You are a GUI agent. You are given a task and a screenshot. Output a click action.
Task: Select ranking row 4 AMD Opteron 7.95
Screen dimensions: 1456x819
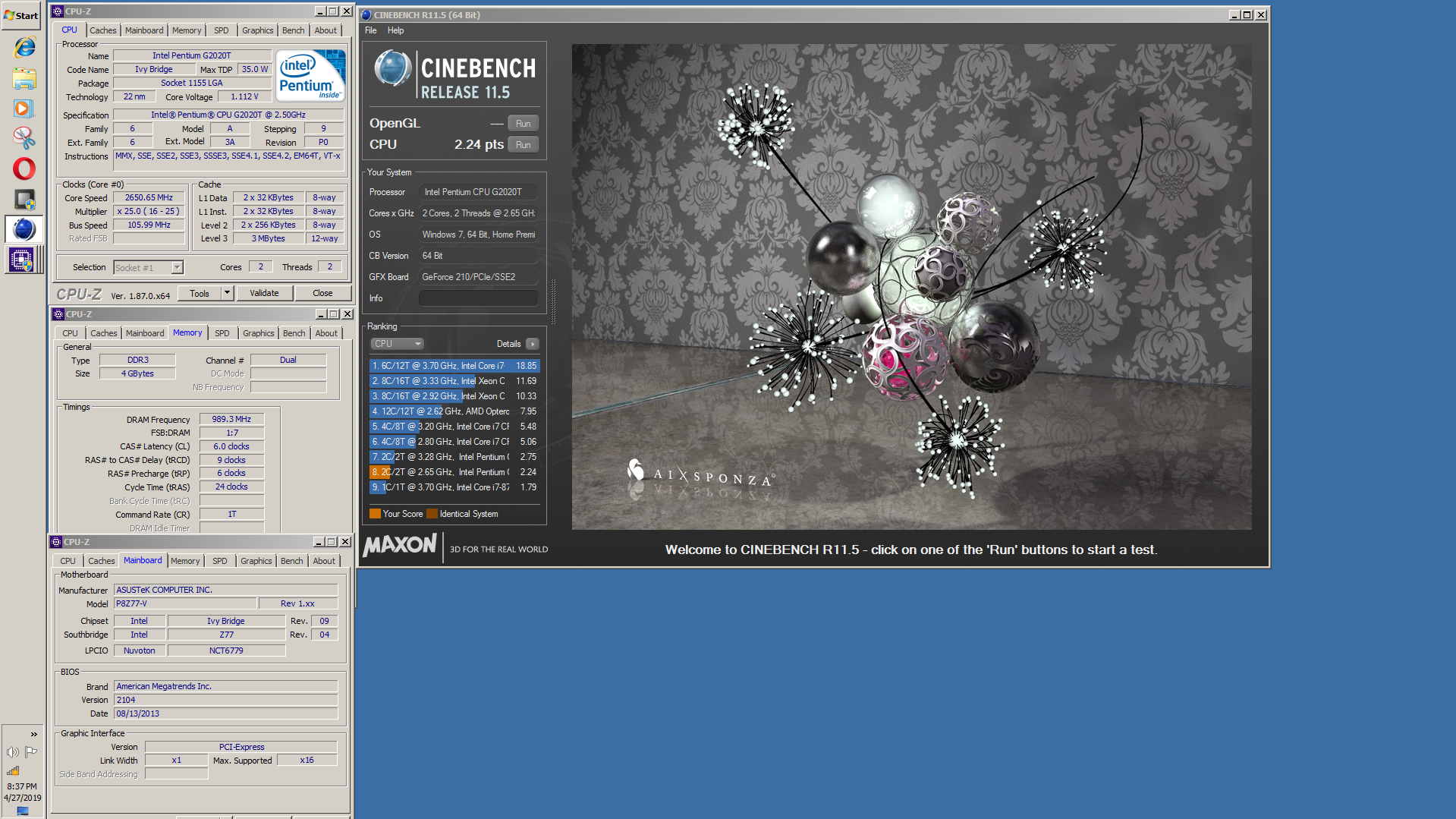pyautogui.click(x=454, y=411)
